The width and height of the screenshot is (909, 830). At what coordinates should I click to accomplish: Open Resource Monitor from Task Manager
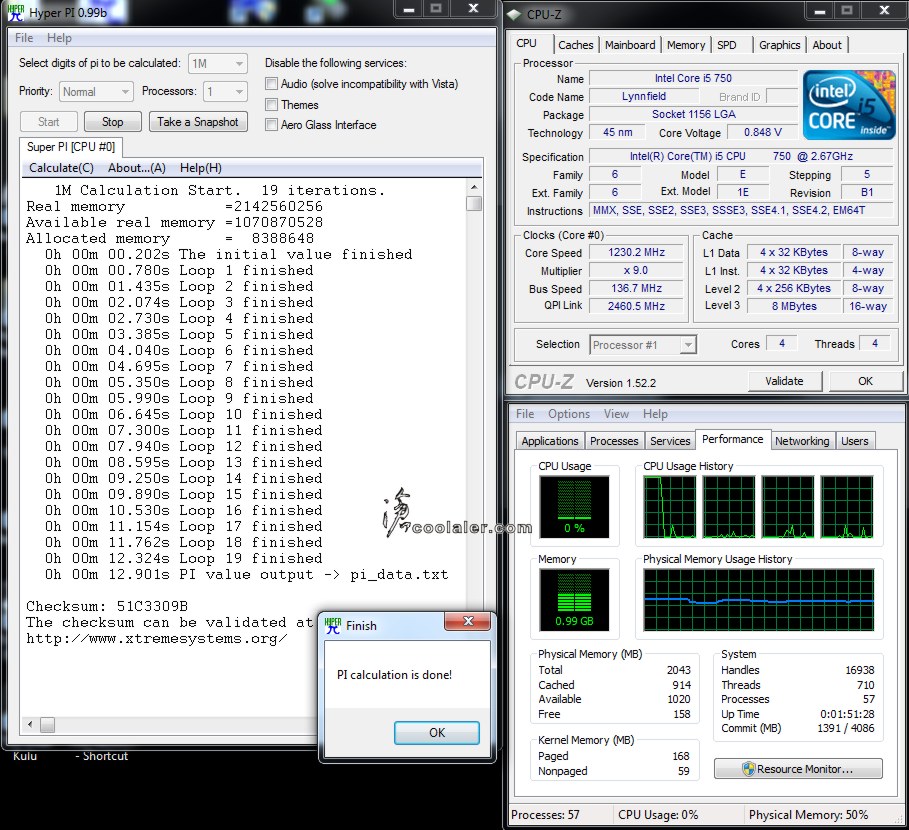click(798, 769)
